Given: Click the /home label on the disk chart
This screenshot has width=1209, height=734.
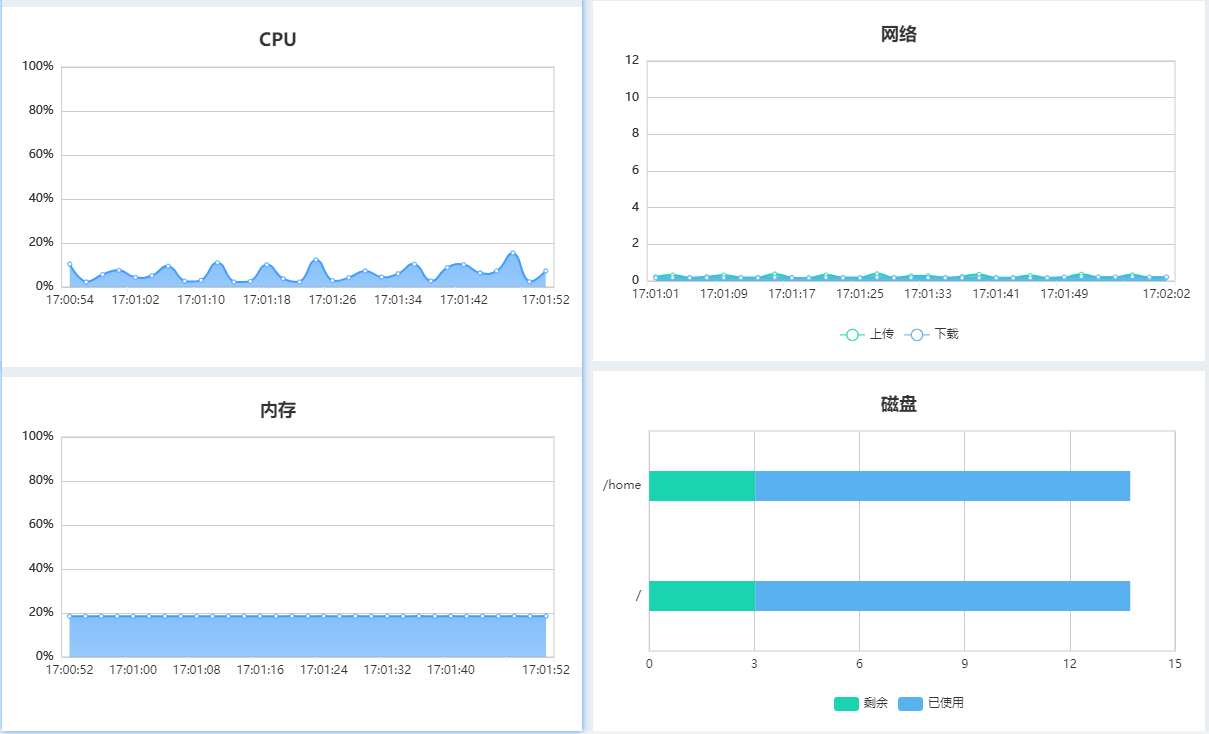Looking at the screenshot, I should [x=624, y=485].
